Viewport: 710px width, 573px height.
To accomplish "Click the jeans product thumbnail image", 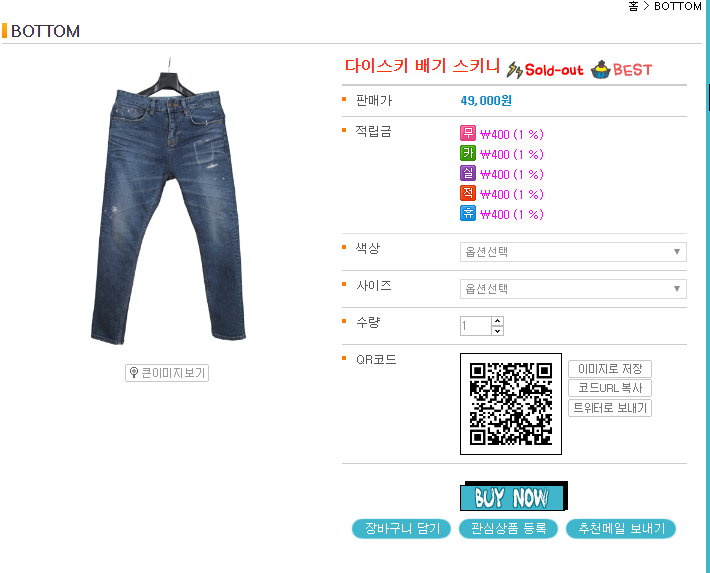I will click(x=168, y=202).
